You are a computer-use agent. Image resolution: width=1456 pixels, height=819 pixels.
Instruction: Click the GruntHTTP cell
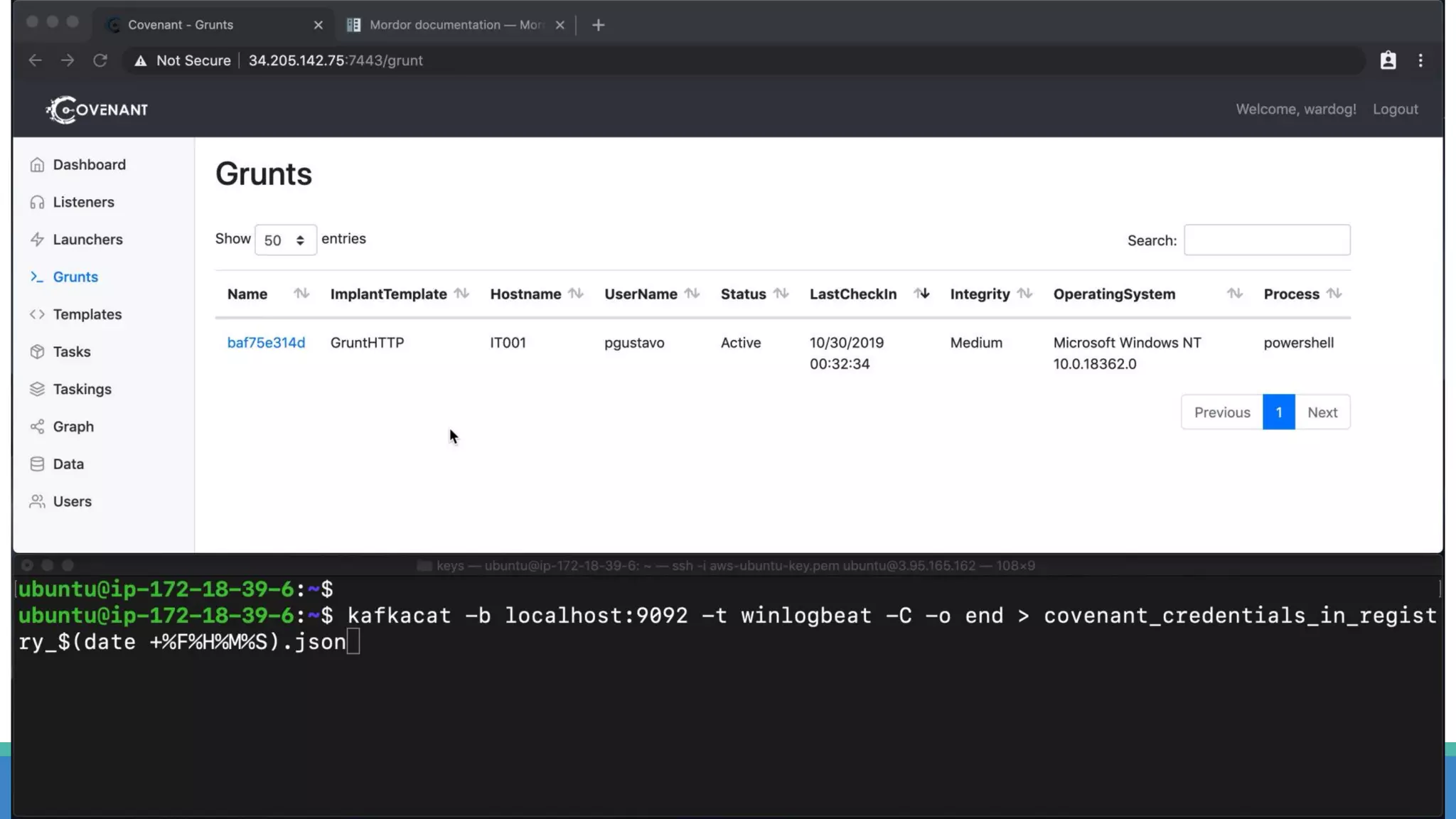coord(367,343)
